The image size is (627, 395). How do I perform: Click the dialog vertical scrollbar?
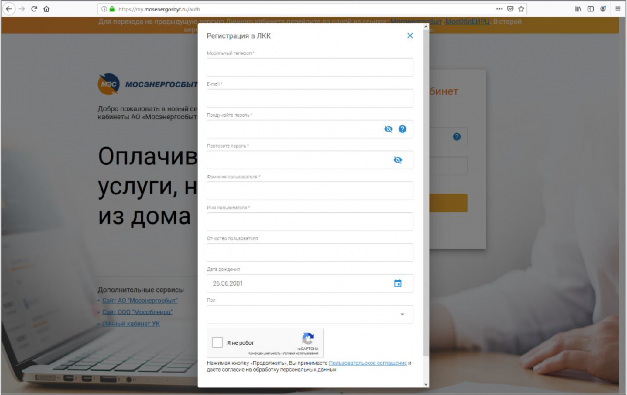click(425, 192)
